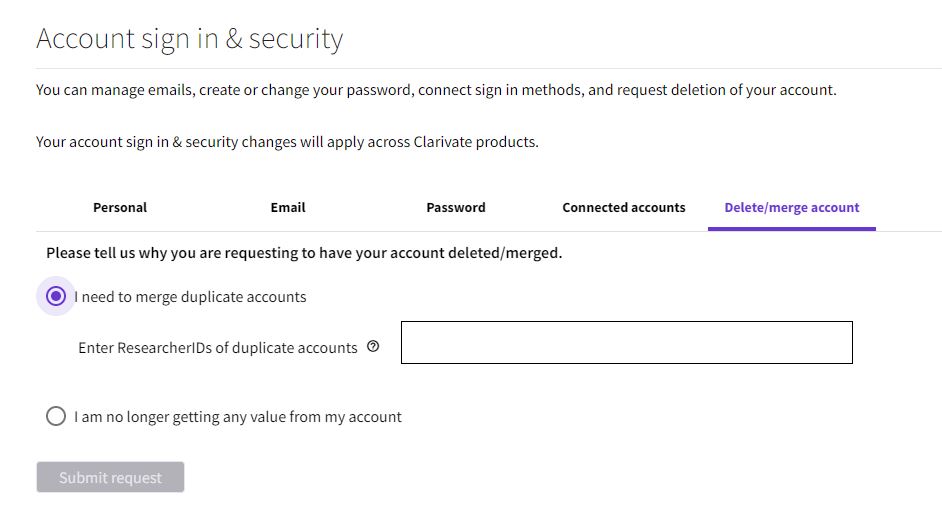This screenshot has height=529, width=942.
Task: Switch to the Email tab
Action: (288, 208)
